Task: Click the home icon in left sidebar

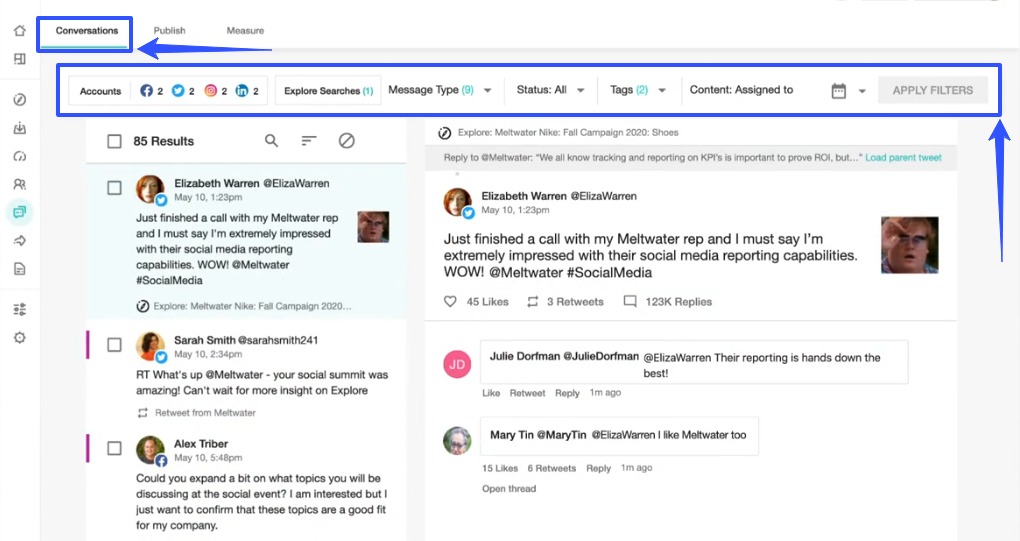Action: pyautogui.click(x=19, y=31)
